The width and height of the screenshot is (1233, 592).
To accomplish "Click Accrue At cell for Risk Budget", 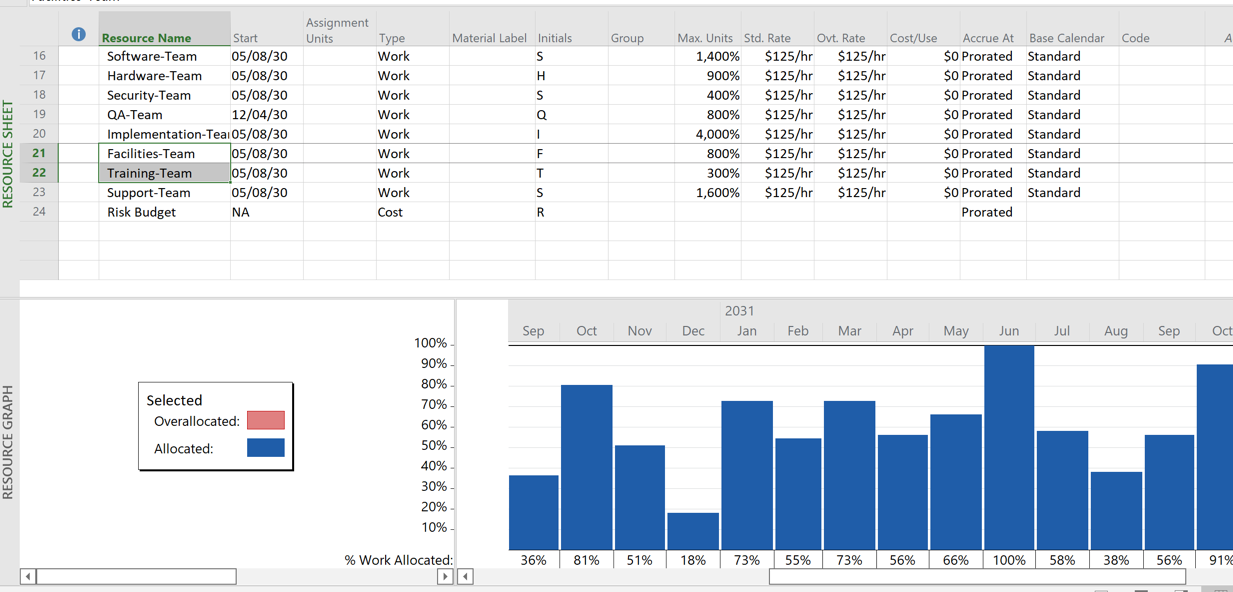I will click(993, 212).
